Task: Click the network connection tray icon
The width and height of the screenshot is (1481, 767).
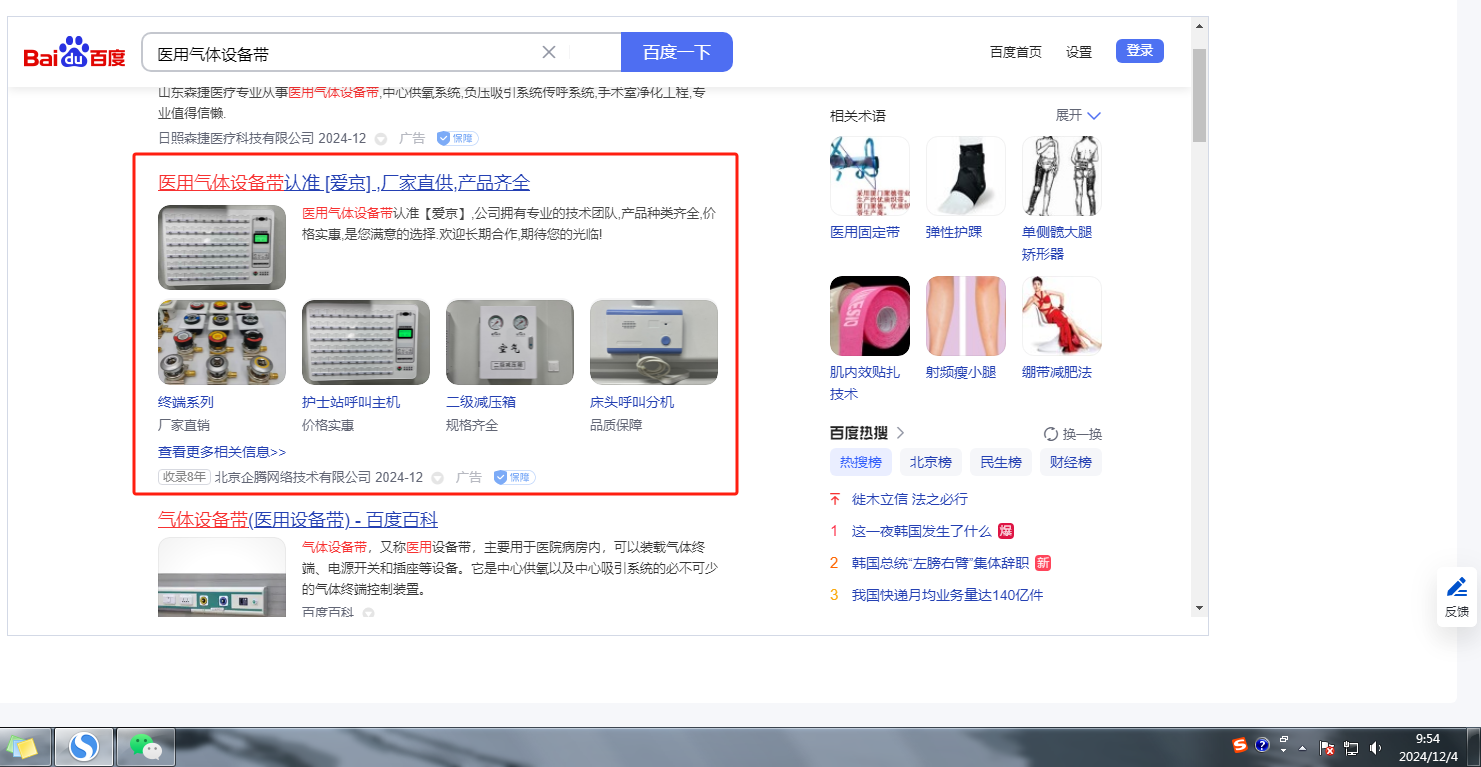Action: (1351, 748)
